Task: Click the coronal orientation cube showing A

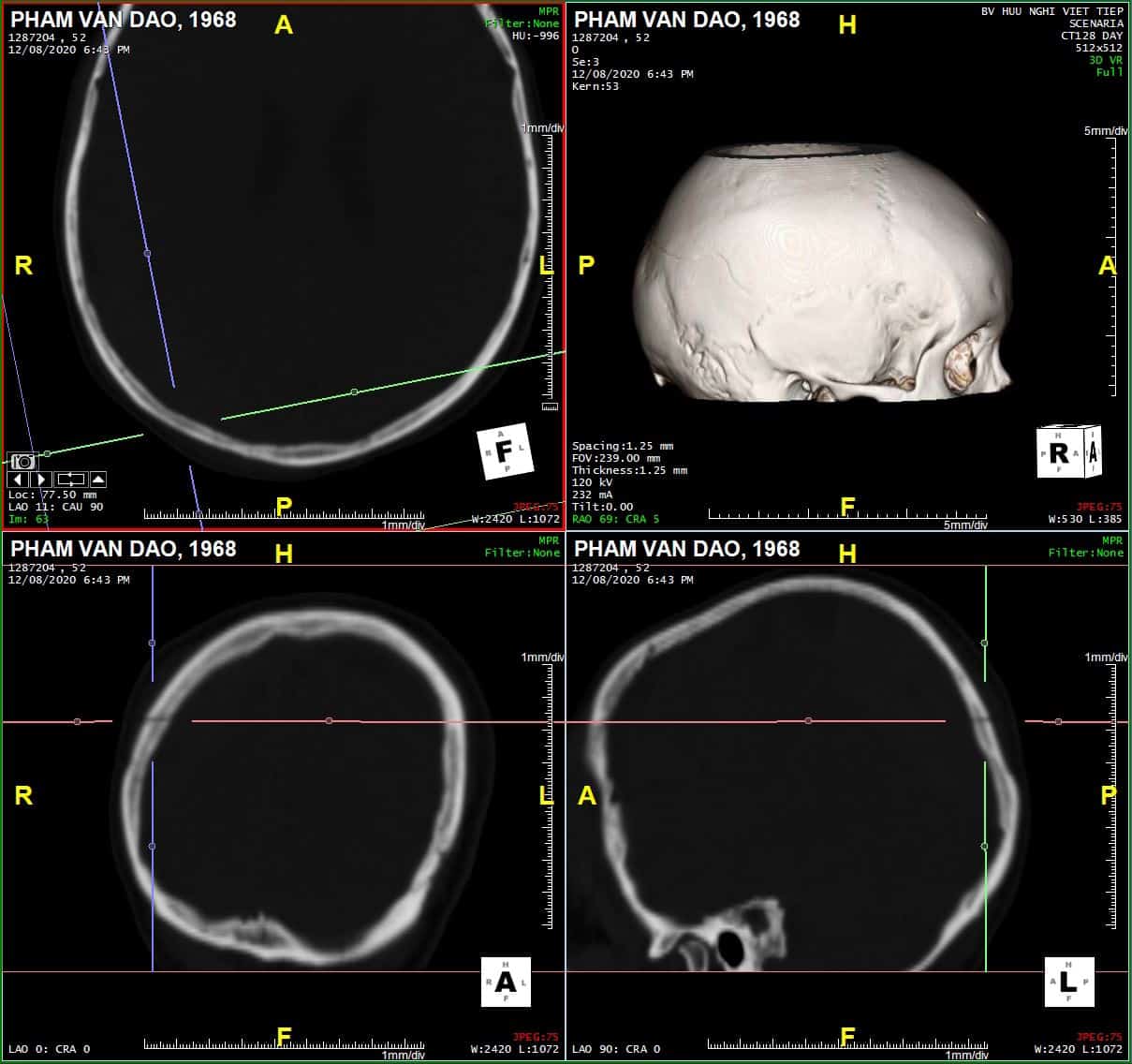Action: (506, 982)
